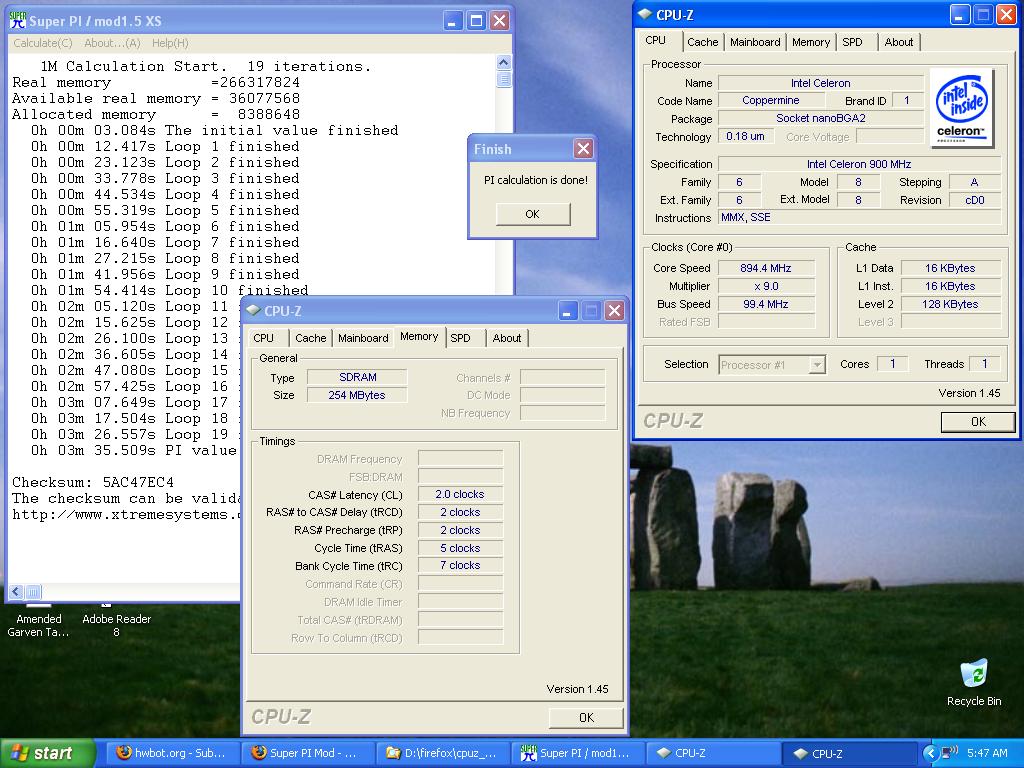This screenshot has height=768, width=1024.
Task: Switch to About tab in top CPU-Z window
Action: [899, 42]
